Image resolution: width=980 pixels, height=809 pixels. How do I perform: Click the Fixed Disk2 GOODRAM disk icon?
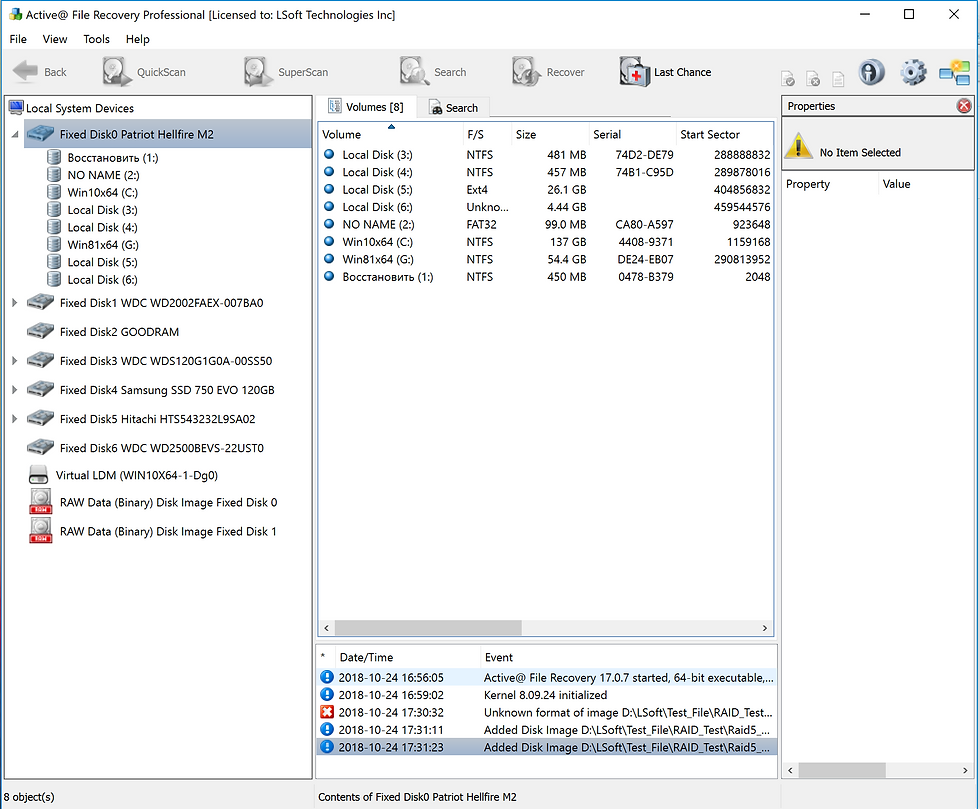click(41, 331)
